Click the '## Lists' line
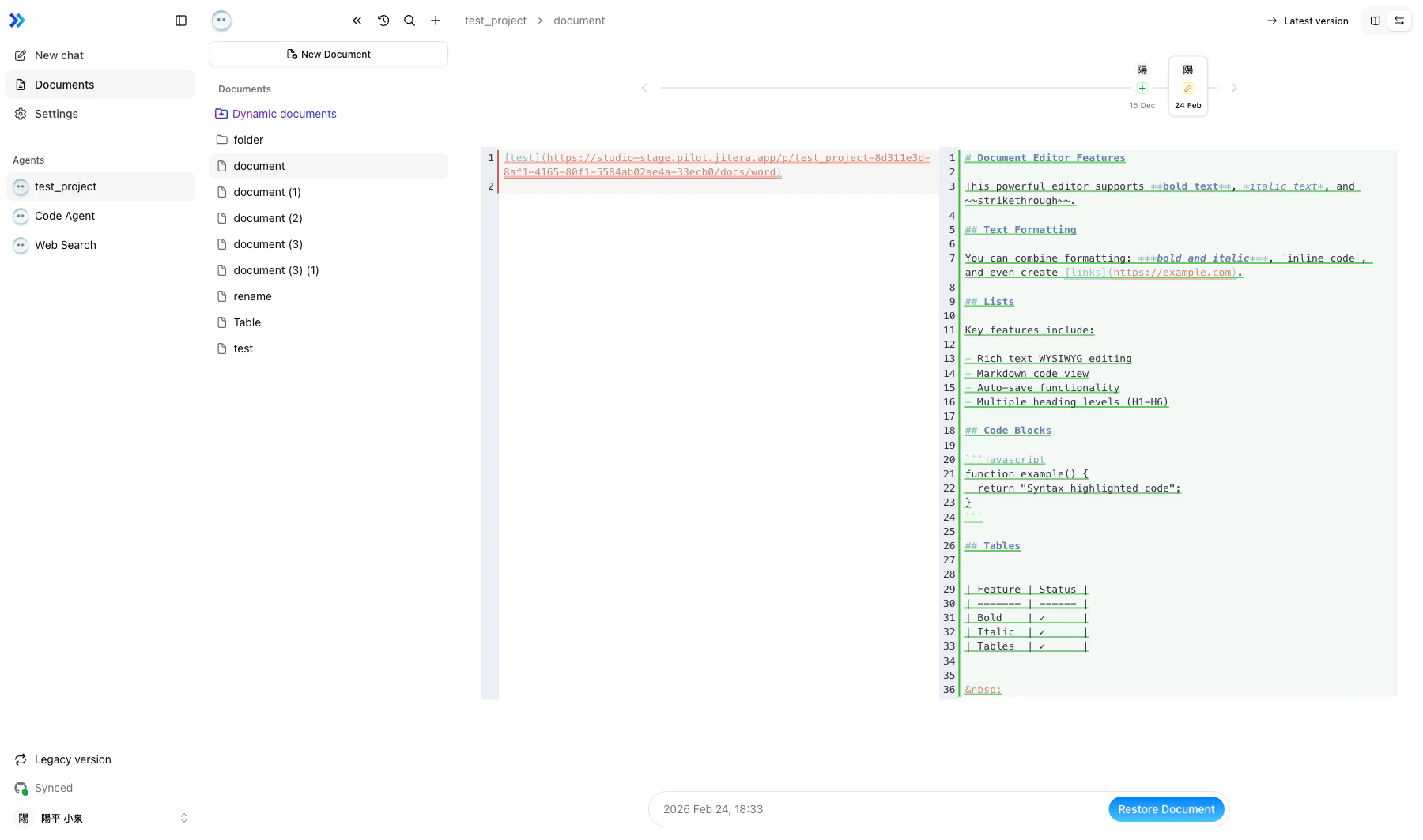The image size is (1423, 840). pos(989,302)
